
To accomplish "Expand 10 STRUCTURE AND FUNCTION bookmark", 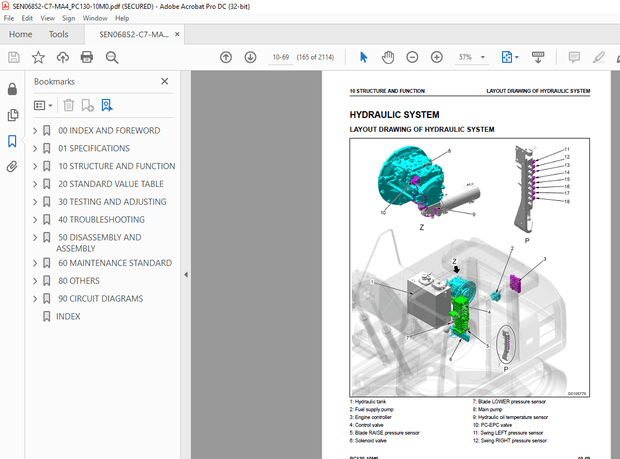I will [x=35, y=166].
